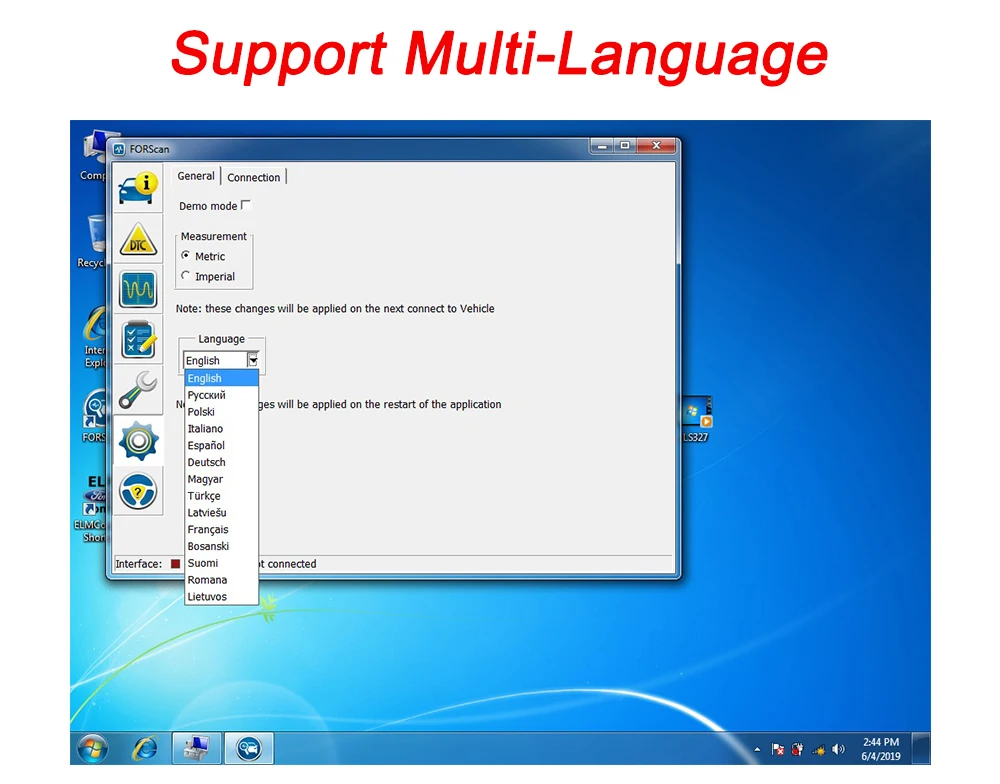Choose Magyar in the language list
This screenshot has height=784, width=1000.
pyautogui.click(x=221, y=479)
